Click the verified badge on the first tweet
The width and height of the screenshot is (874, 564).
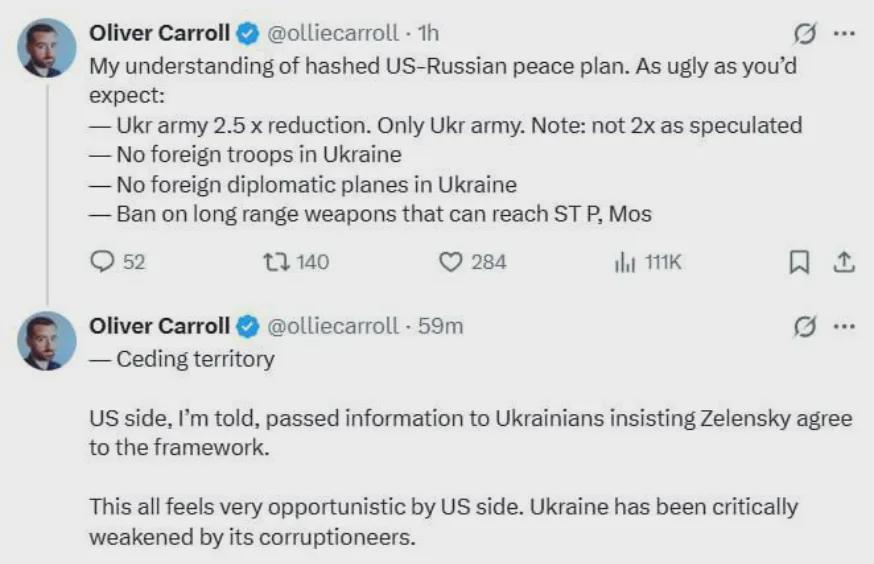pyautogui.click(x=246, y=34)
